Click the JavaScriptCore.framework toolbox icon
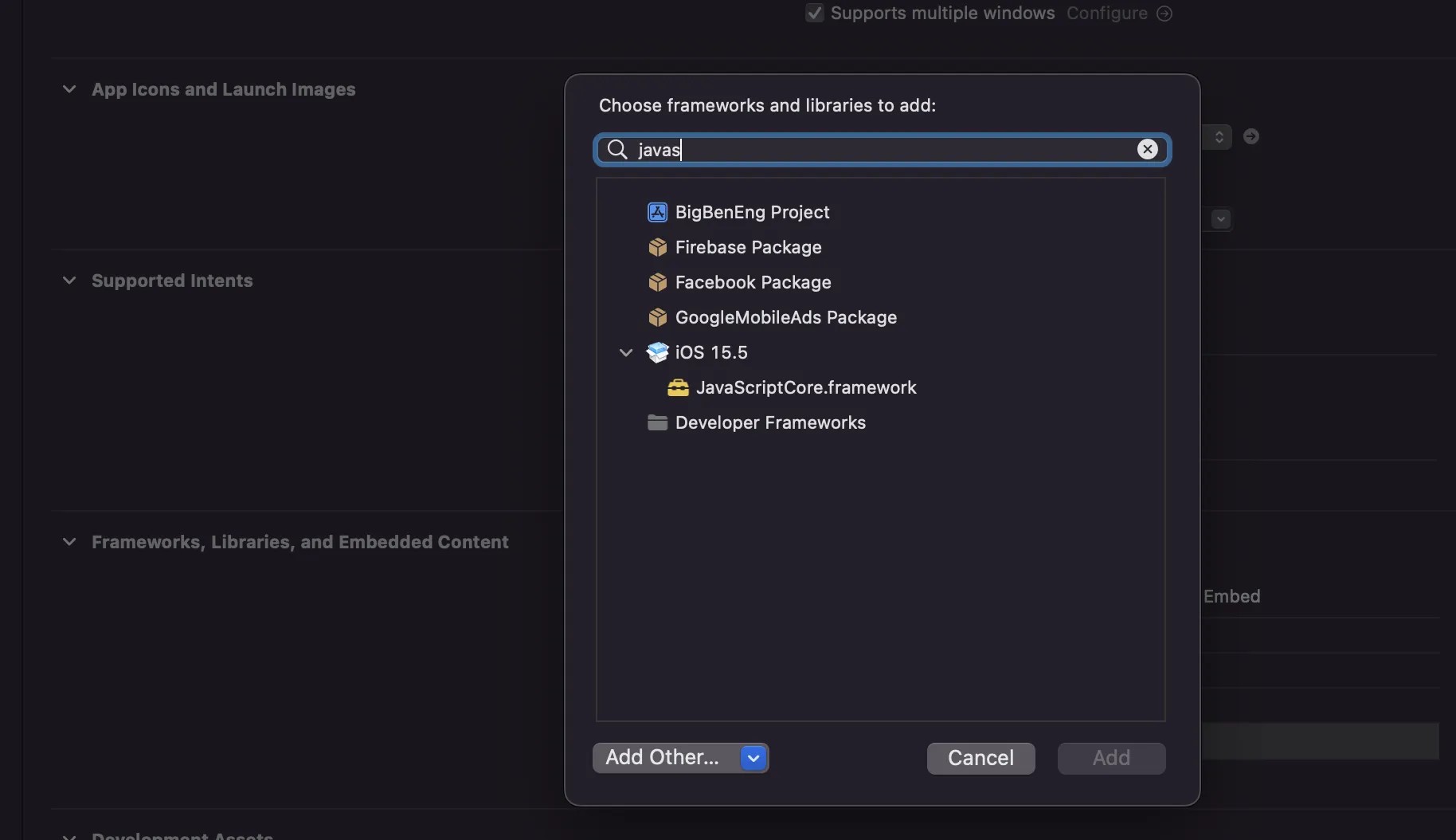Image resolution: width=1456 pixels, height=840 pixels. 678,387
